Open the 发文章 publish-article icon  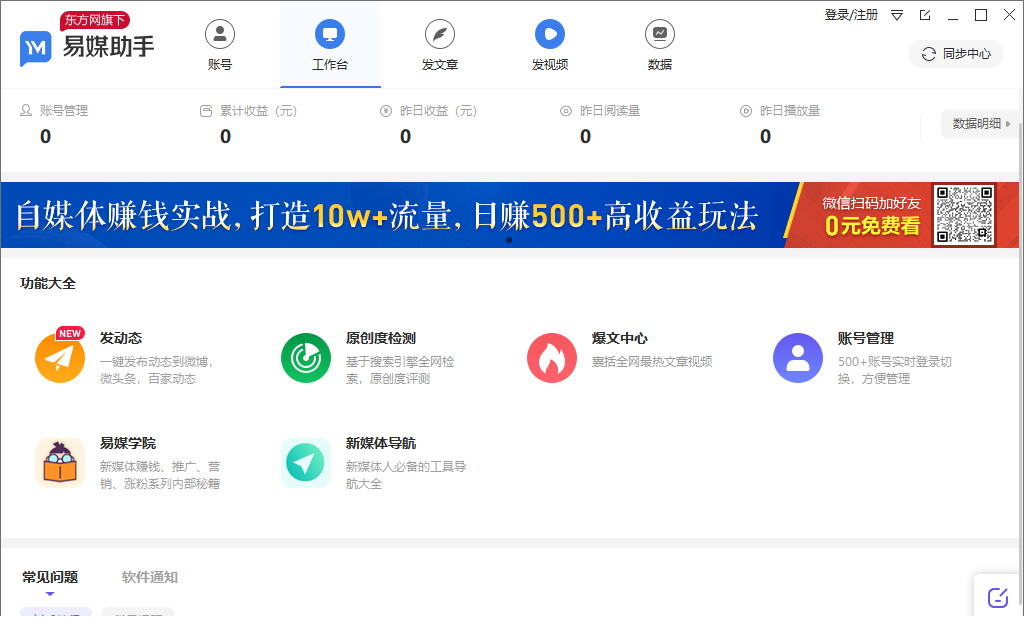[440, 36]
